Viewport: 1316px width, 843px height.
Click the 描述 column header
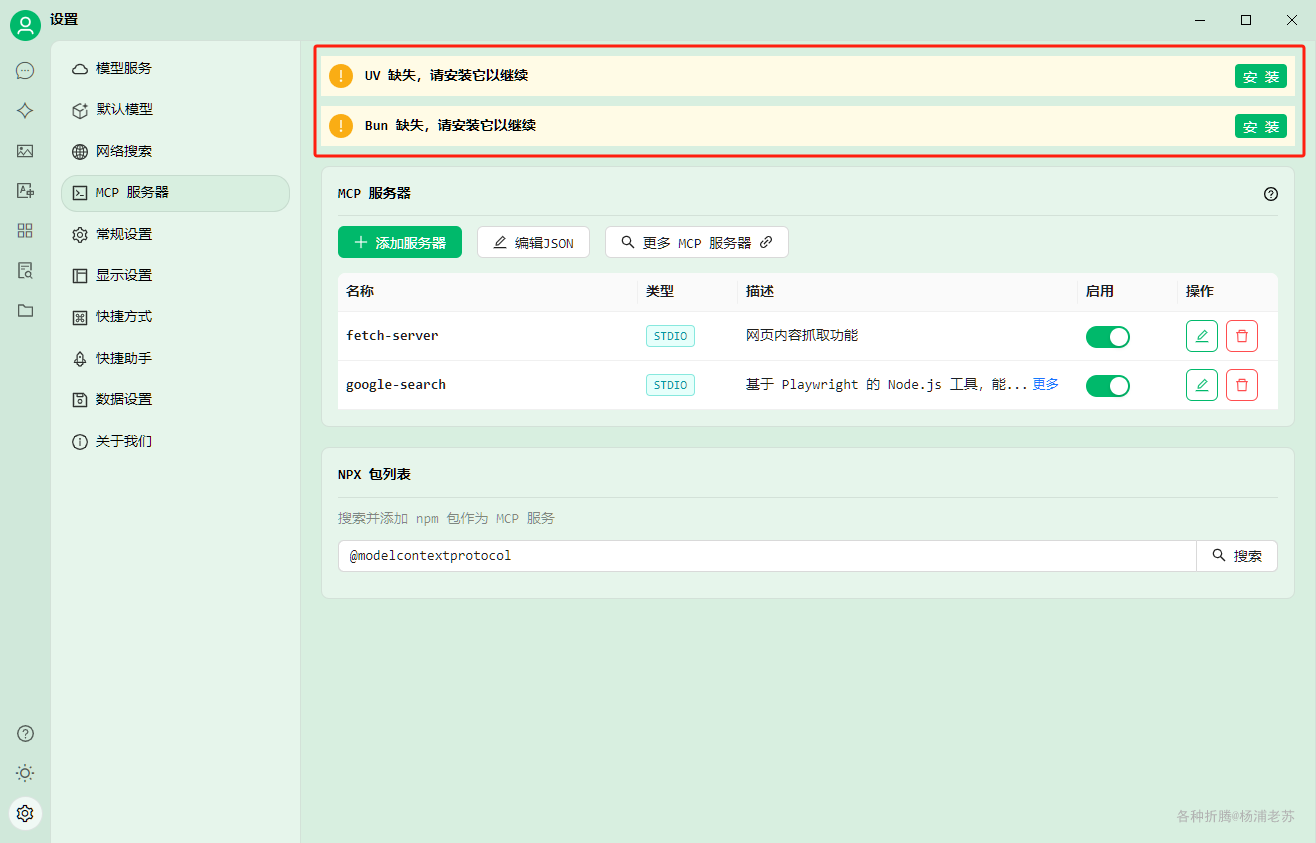pyautogui.click(x=760, y=291)
